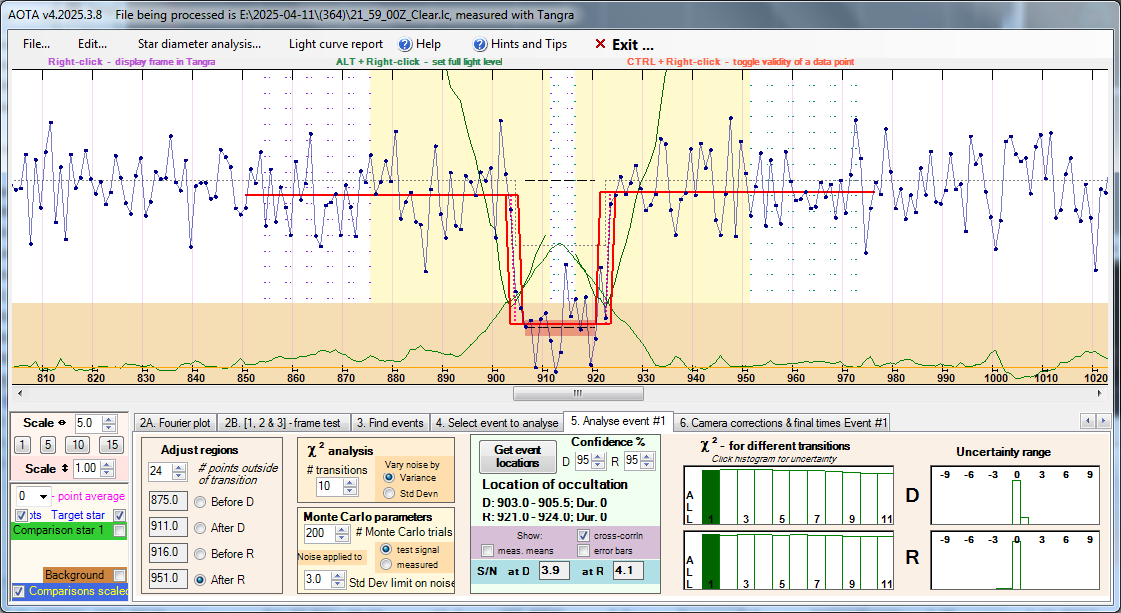Click the dark green bar in D histogram
Image resolution: width=1121 pixels, height=613 pixels.
[x=710, y=494]
